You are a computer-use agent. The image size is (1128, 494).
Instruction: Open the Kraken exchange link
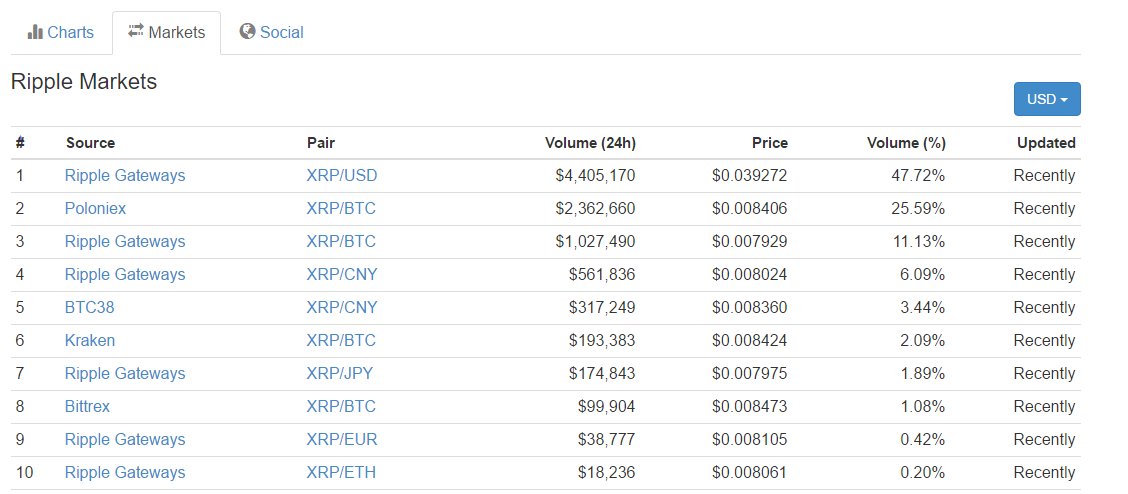(x=89, y=341)
